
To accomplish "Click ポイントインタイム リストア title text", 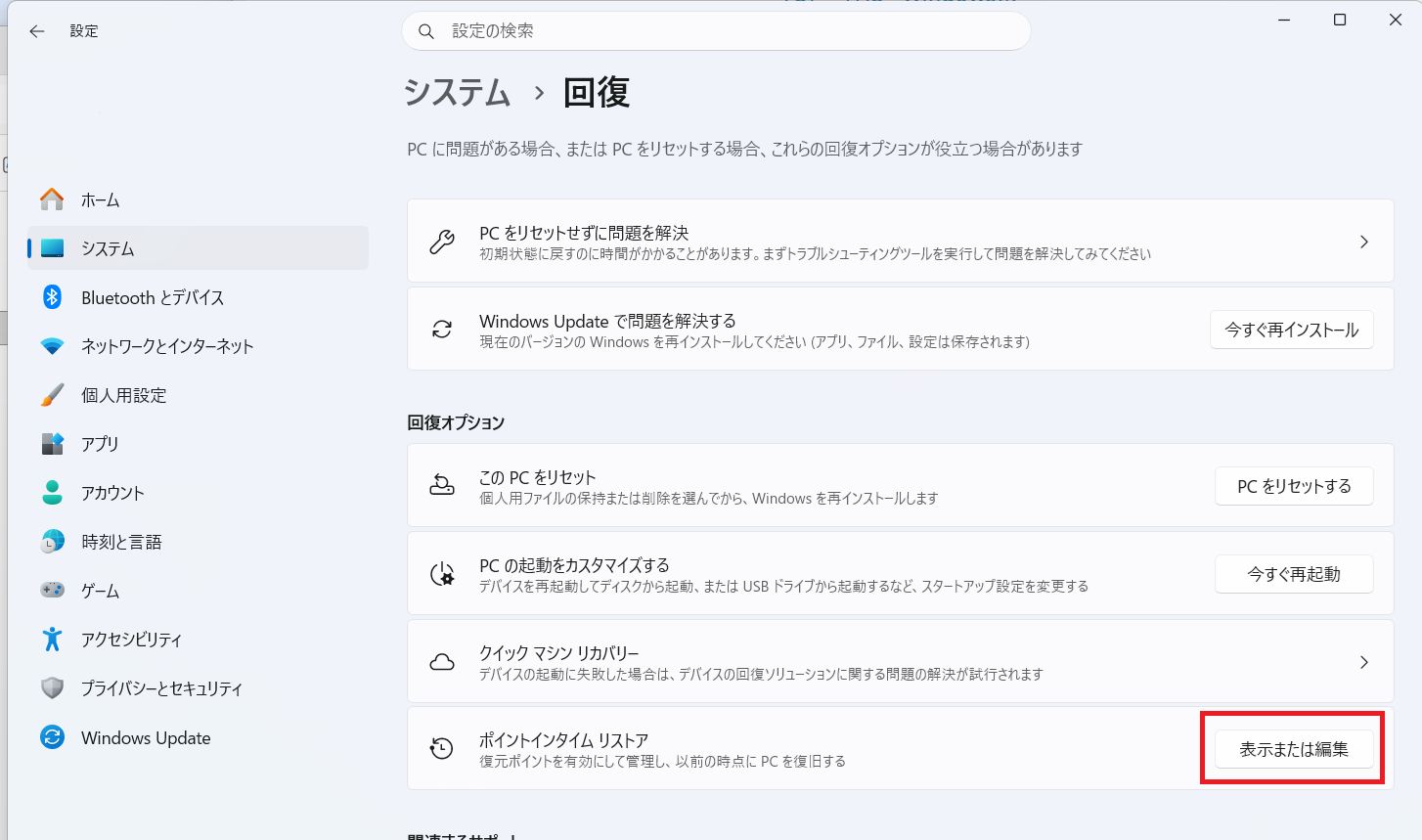I will tap(563, 740).
